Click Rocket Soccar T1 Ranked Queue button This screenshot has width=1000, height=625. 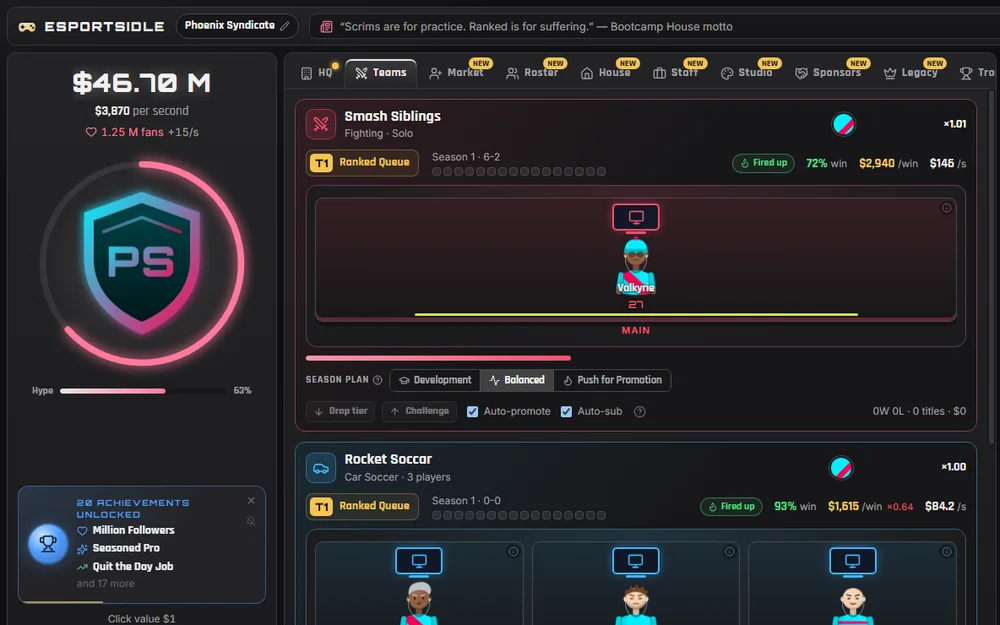(362, 506)
